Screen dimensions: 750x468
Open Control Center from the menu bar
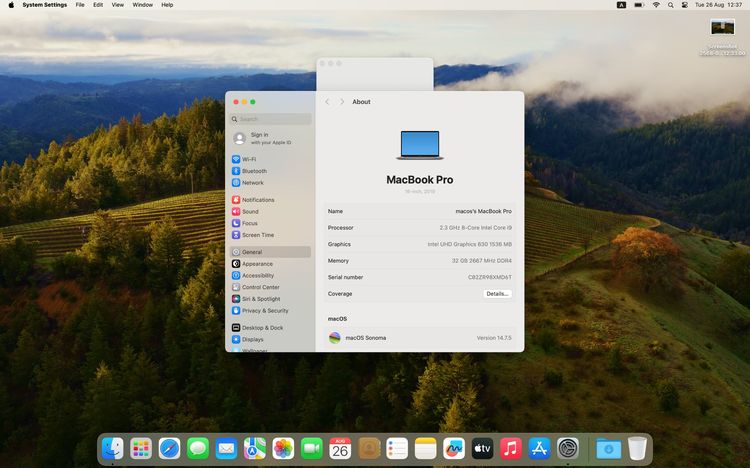(684, 5)
